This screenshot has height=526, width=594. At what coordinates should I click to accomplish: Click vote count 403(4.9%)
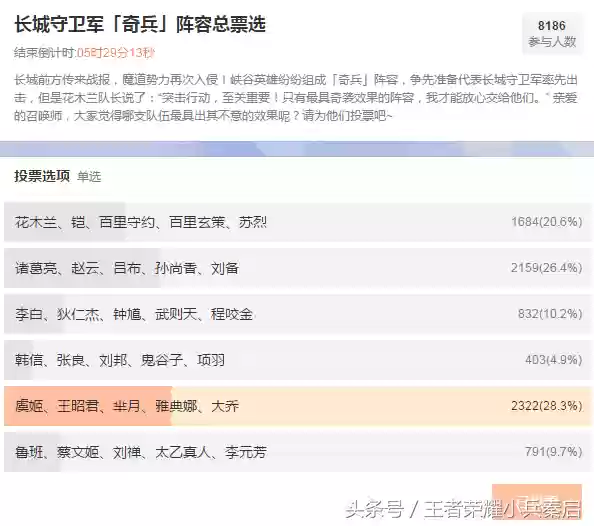(x=553, y=360)
